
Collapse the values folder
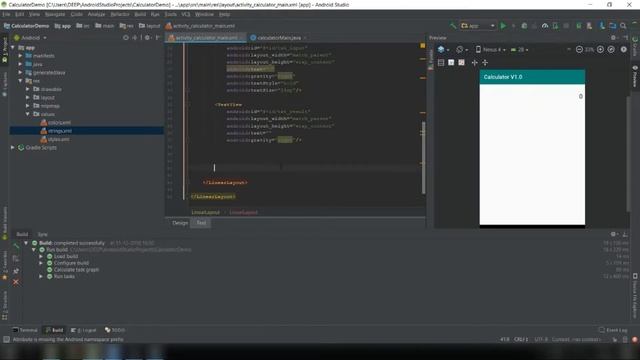(28, 114)
